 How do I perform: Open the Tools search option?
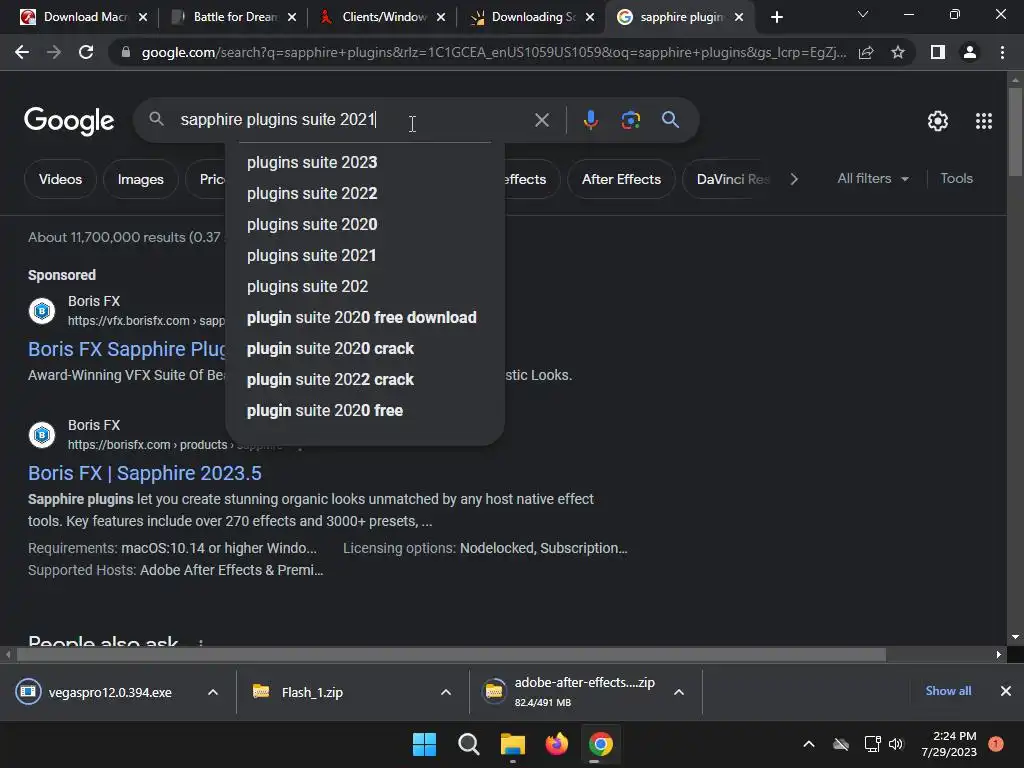pyautogui.click(x=956, y=178)
